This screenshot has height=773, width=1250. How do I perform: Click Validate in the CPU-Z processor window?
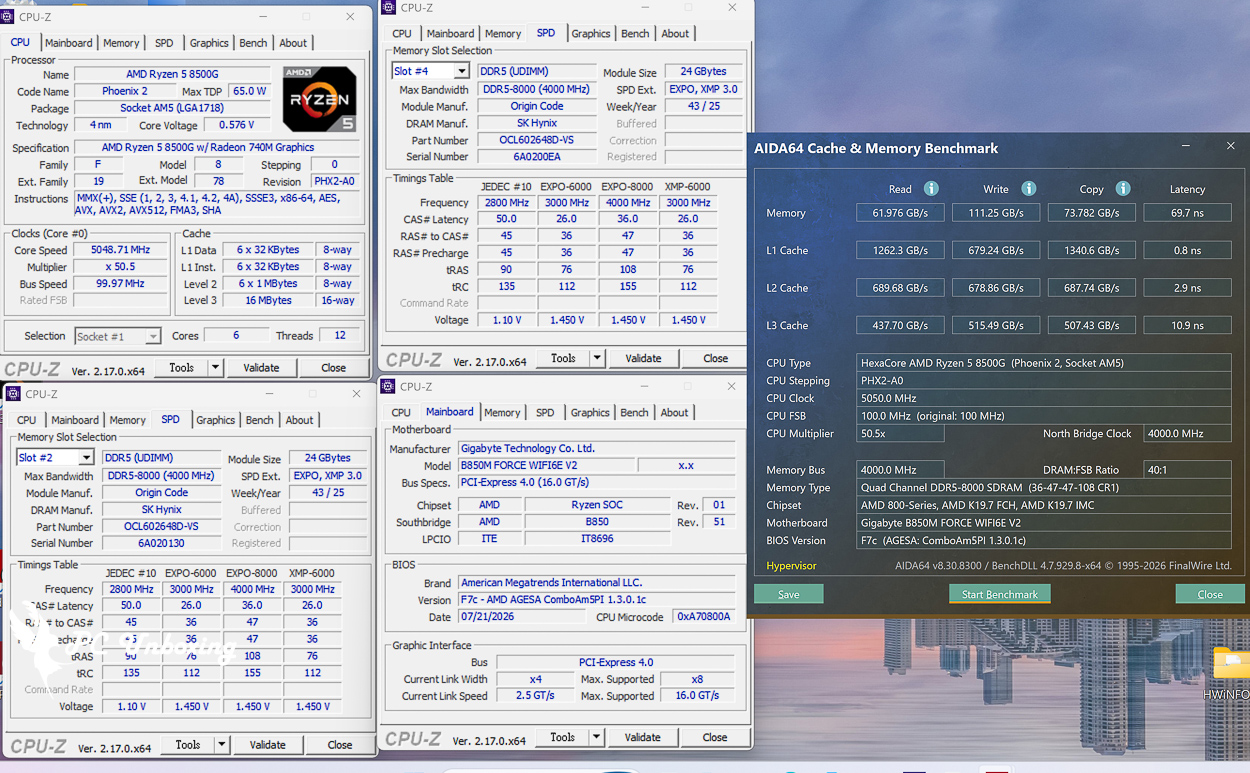click(x=261, y=368)
